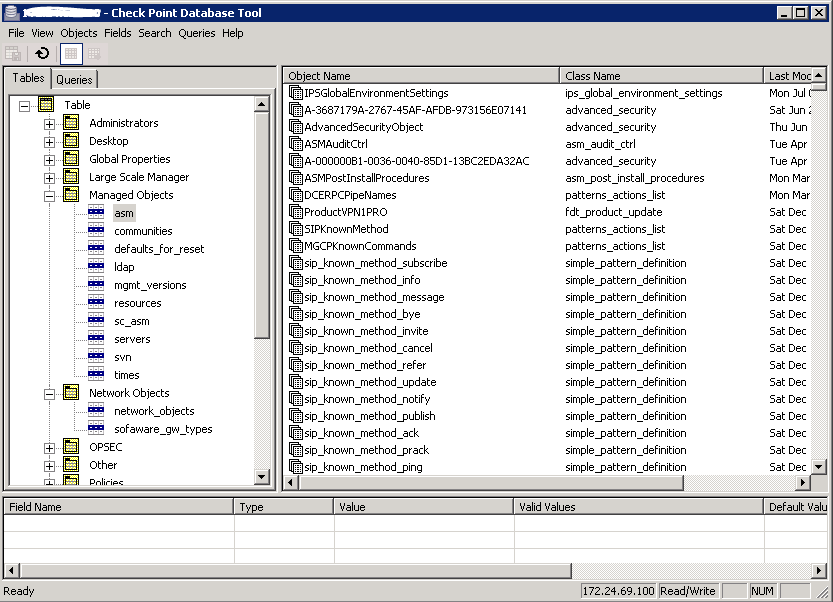Click the asm table icon
833x602 pixels.
pyautogui.click(x=96, y=213)
